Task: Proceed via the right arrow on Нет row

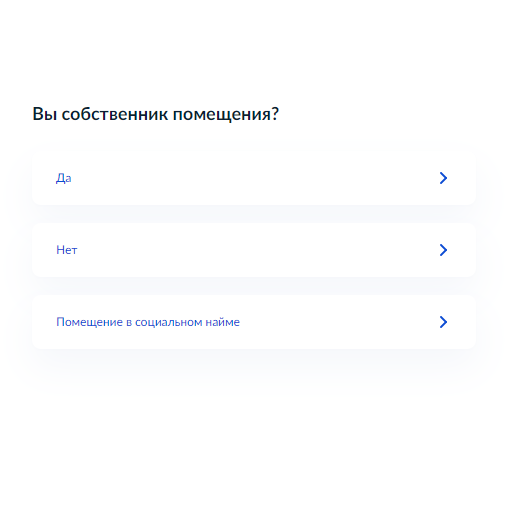Action: click(x=443, y=250)
